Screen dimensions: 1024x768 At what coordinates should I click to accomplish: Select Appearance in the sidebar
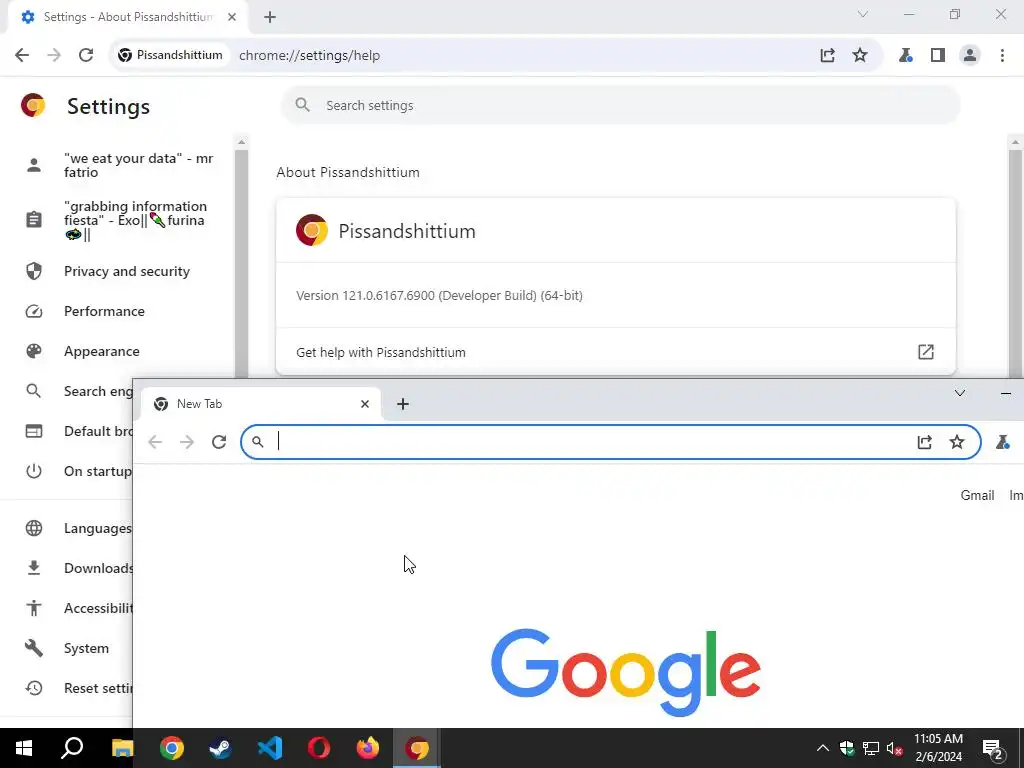[119, 351]
